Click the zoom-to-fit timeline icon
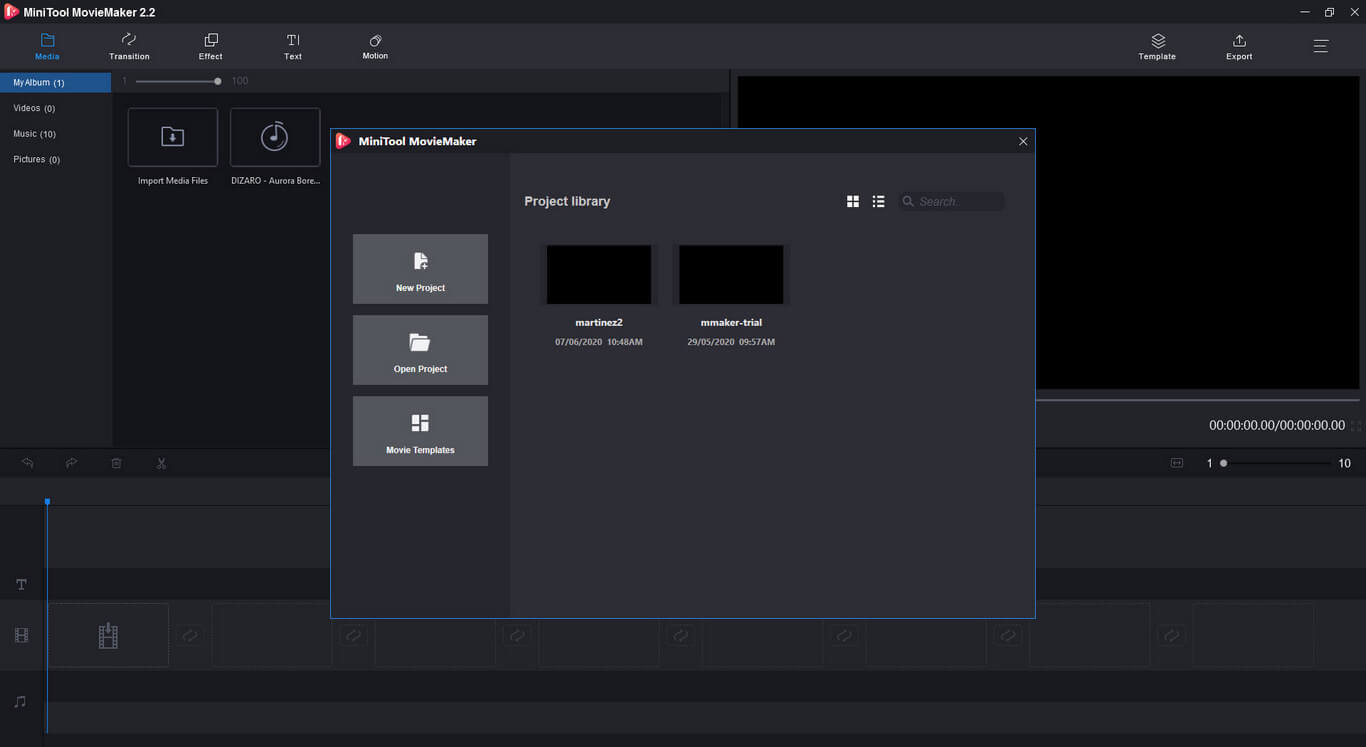The width and height of the screenshot is (1366, 747). pyautogui.click(x=1177, y=463)
